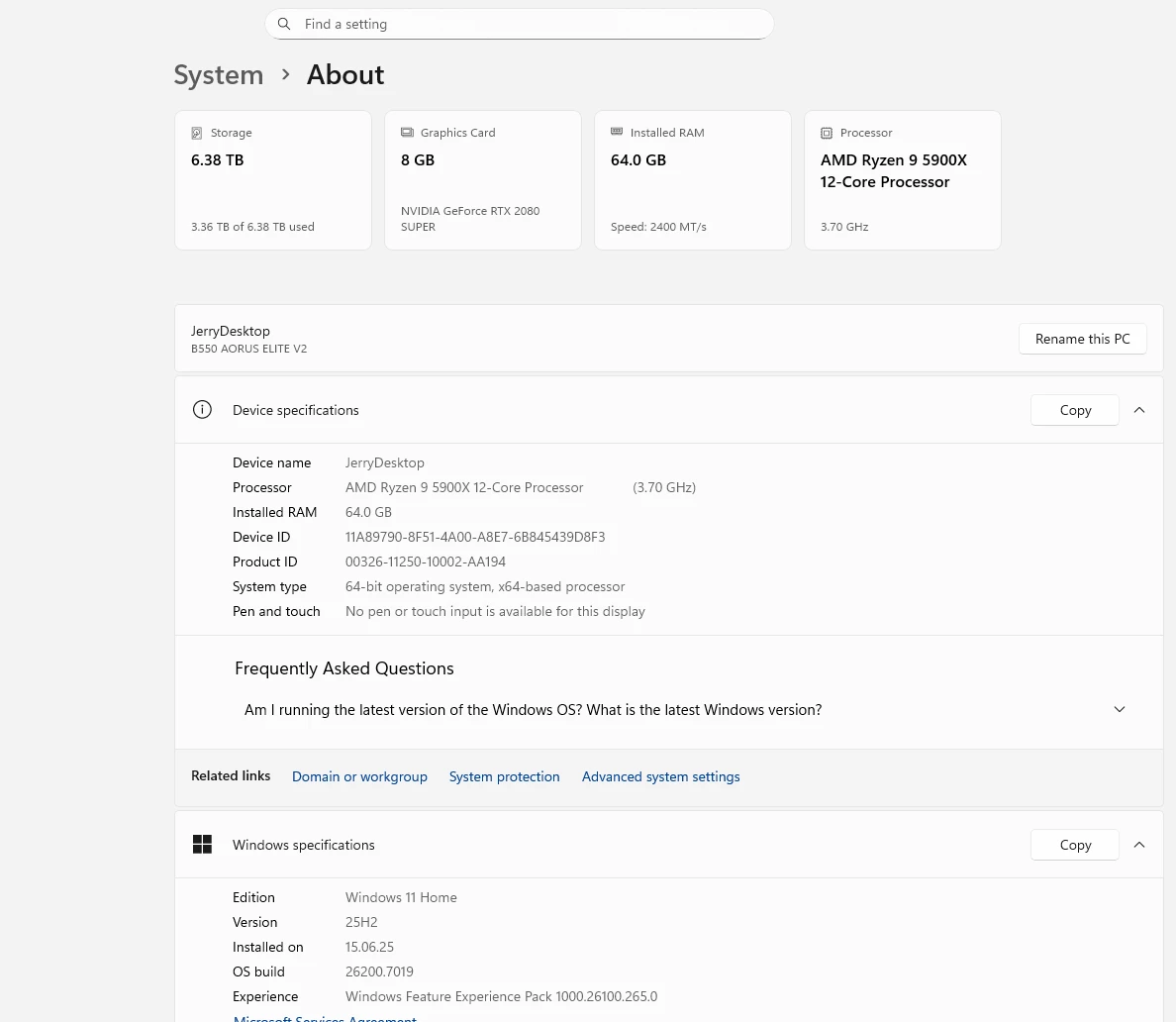Click the device name JerryDesktop value
The image size is (1176, 1022).
tap(385, 462)
